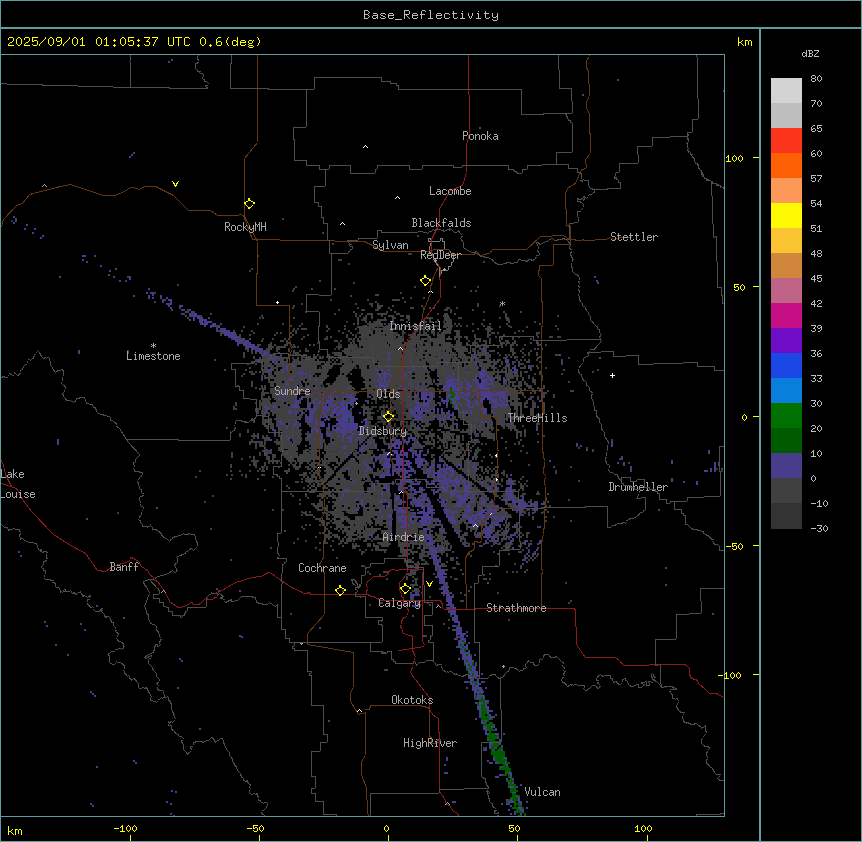
Task: Click the Innisfail city label
Action: click(415, 326)
